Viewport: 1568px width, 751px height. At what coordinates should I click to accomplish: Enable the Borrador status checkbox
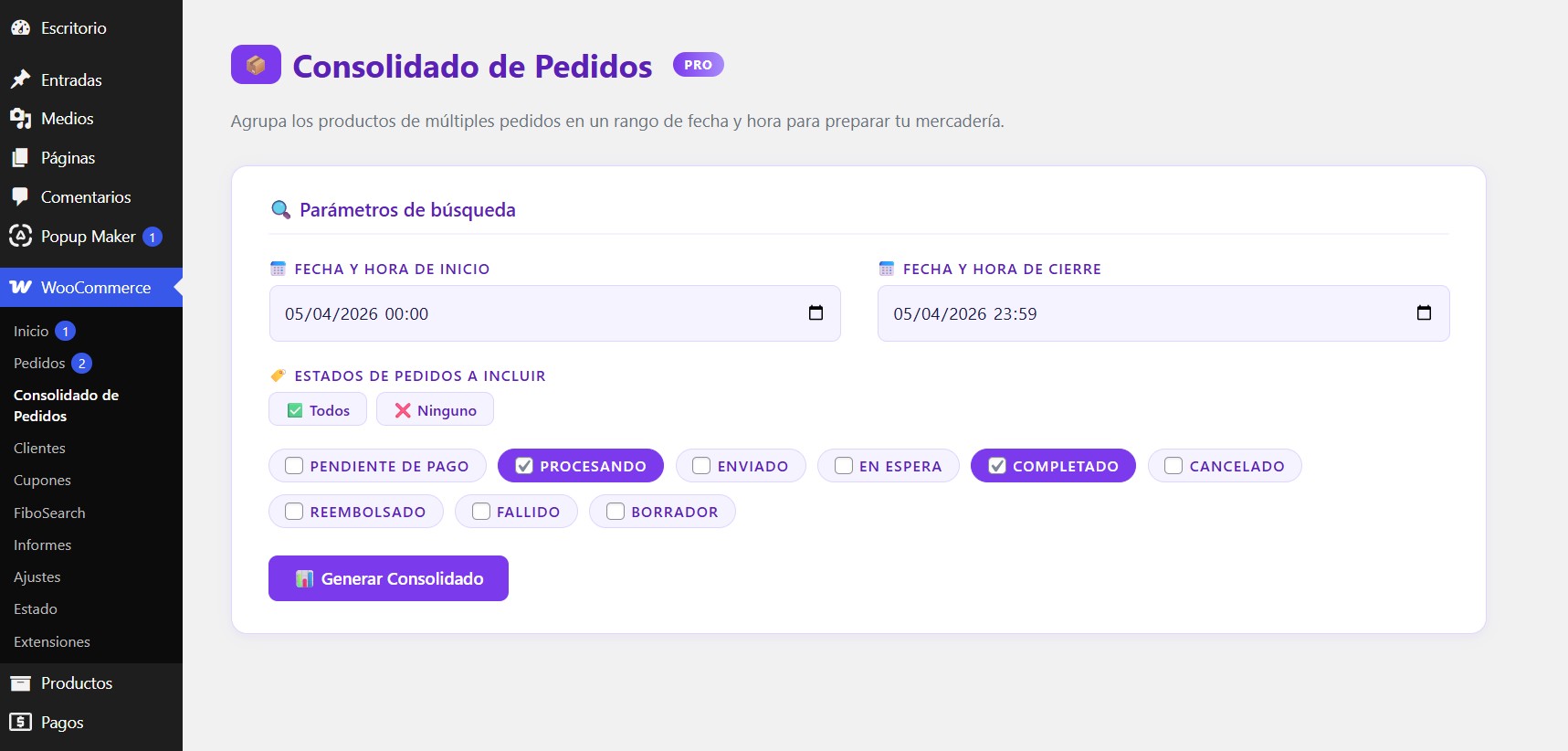[x=616, y=512]
